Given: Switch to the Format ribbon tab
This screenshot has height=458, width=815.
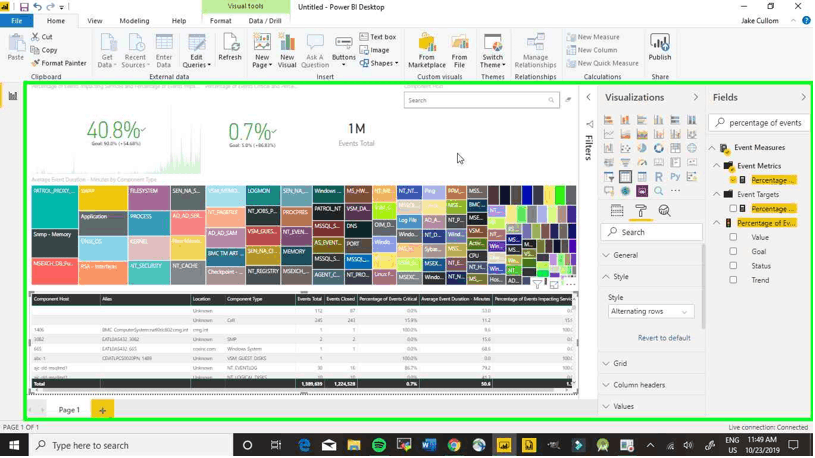Looking at the screenshot, I should click(x=220, y=21).
